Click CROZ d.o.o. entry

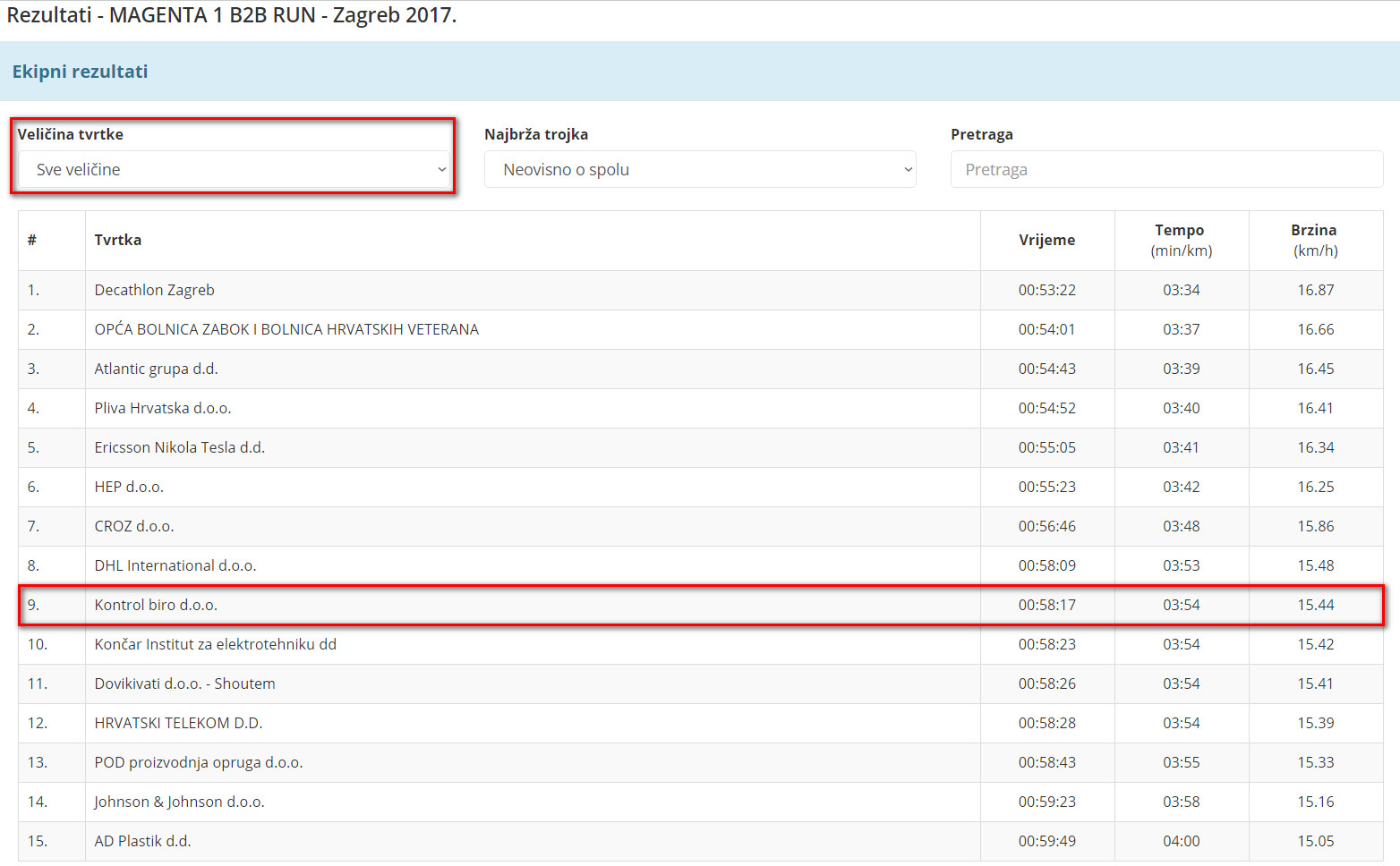click(134, 526)
